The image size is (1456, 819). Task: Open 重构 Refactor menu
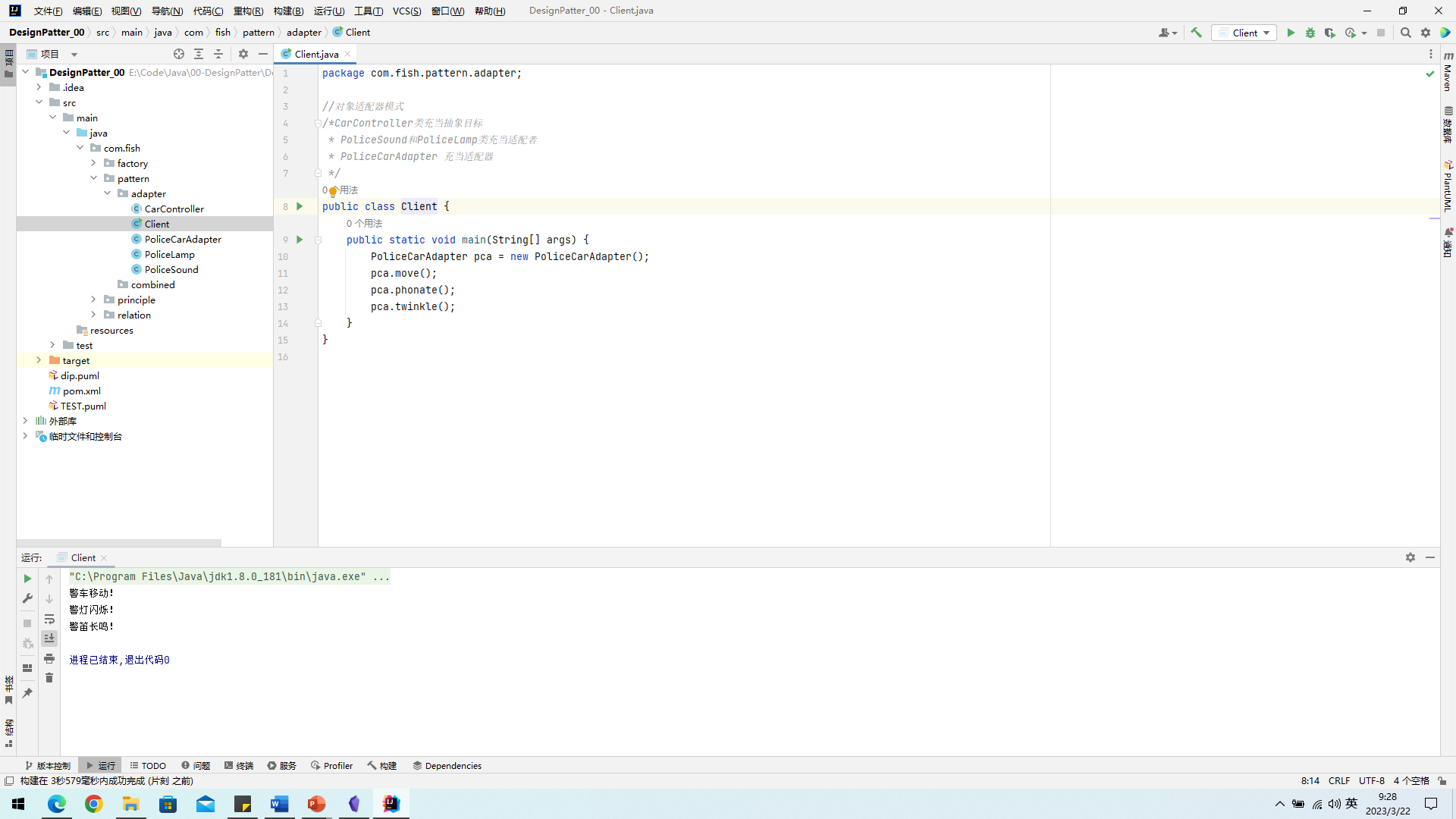point(248,11)
